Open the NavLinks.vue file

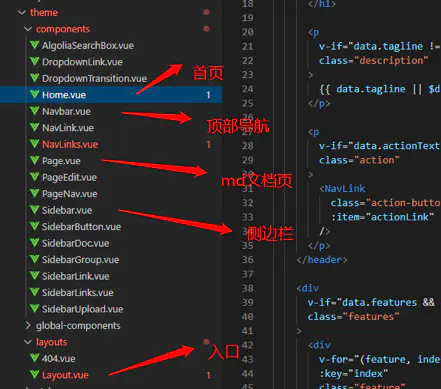tap(70, 144)
